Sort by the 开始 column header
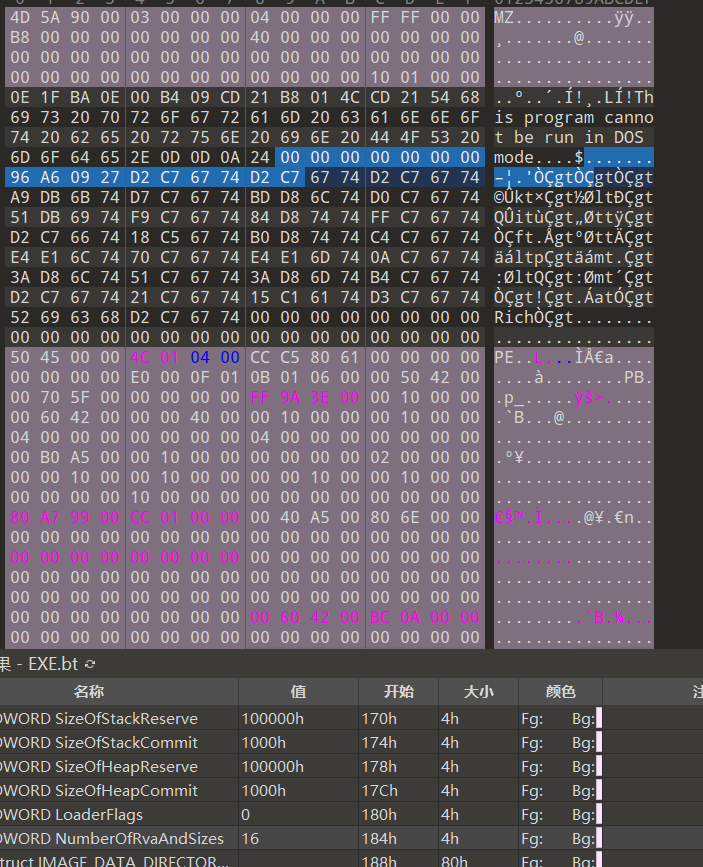The width and height of the screenshot is (703, 867). pos(398,692)
